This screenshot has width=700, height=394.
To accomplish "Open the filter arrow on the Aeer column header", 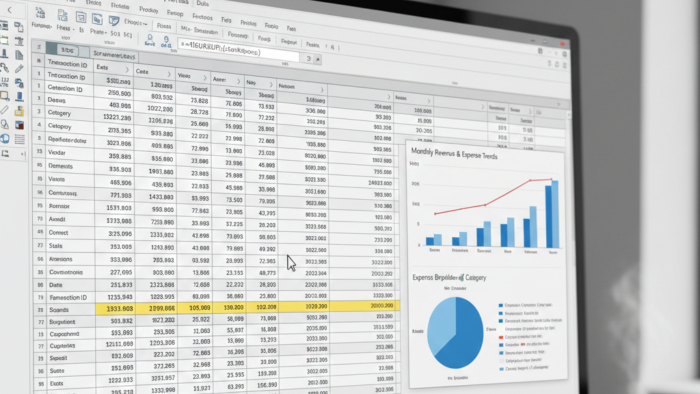I will pyautogui.click(x=238, y=81).
